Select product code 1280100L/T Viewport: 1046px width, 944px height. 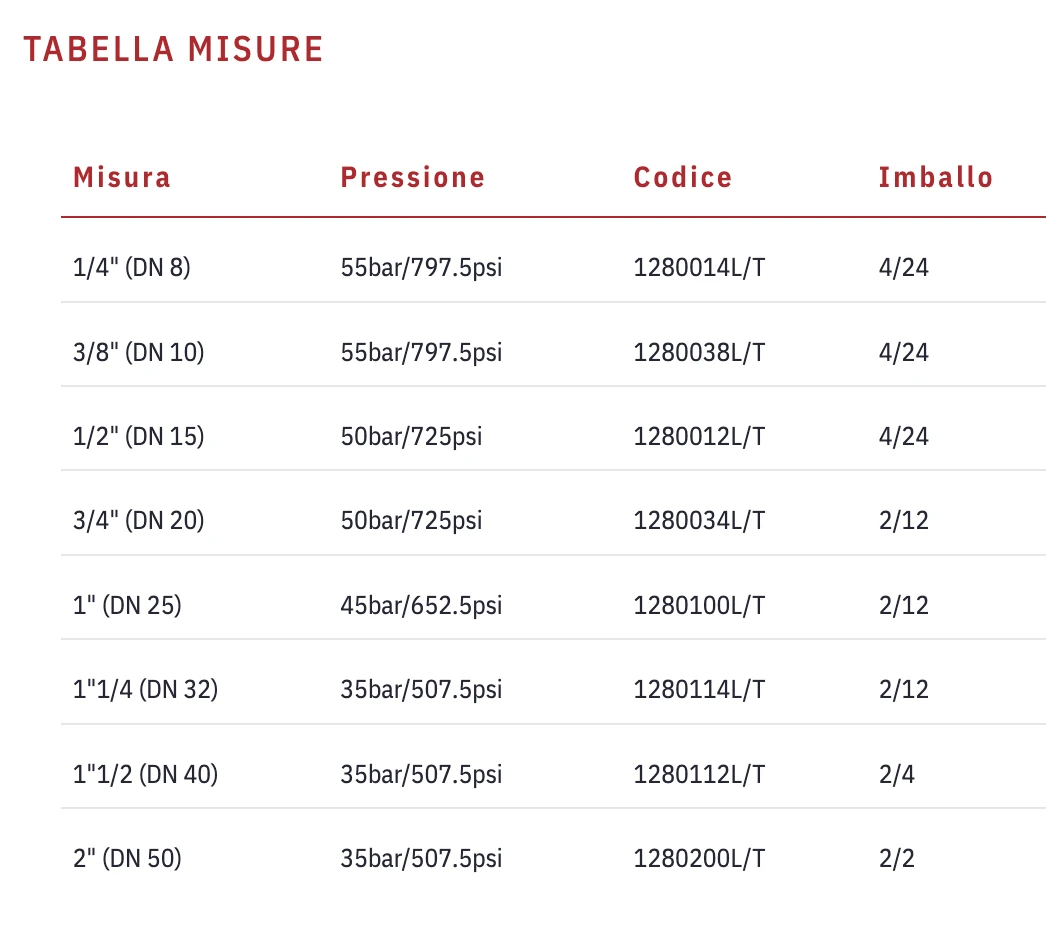[699, 605]
